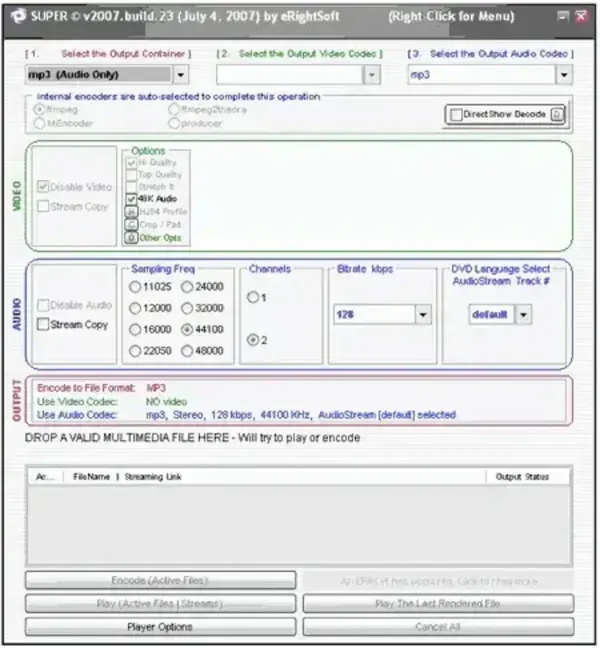Pick the 11025 sampling frequency
This screenshot has width=600, height=648.
(136, 287)
